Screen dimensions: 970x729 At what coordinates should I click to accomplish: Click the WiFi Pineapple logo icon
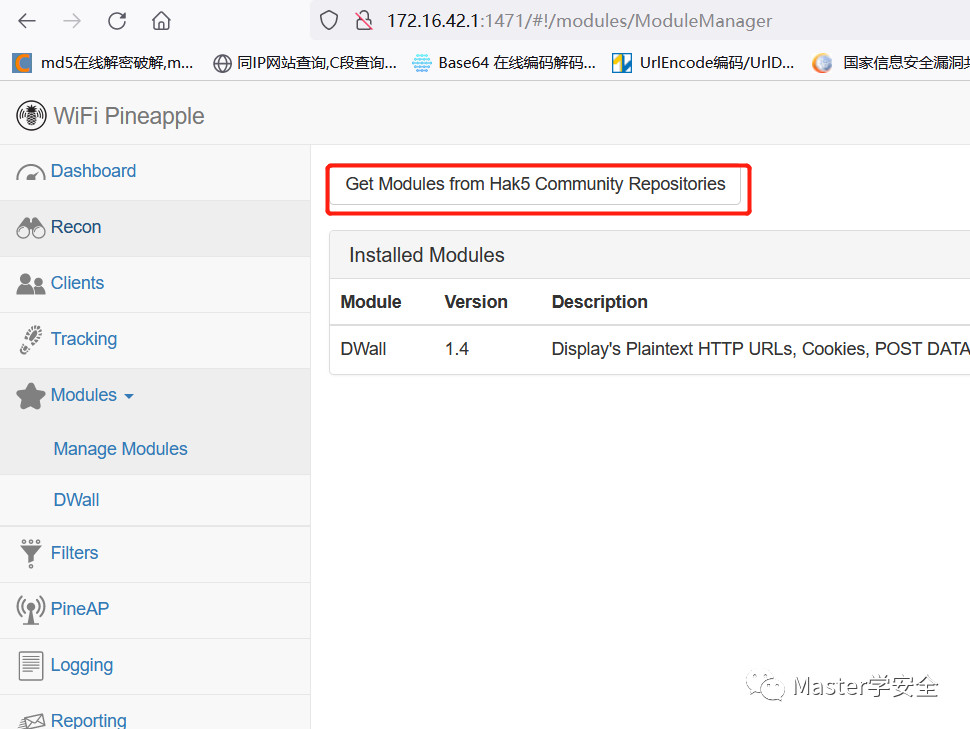[x=31, y=116]
